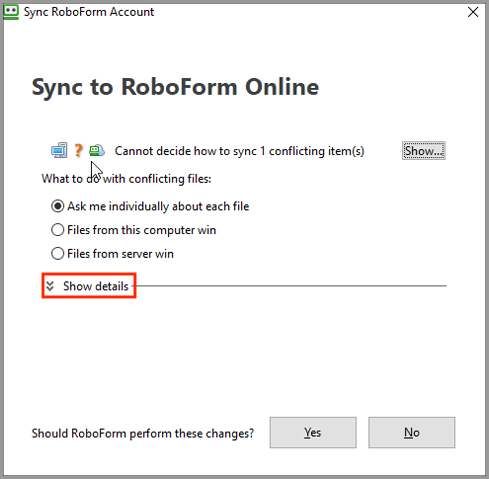
Task: Choose Files from server win option
Action: [x=112, y=254]
